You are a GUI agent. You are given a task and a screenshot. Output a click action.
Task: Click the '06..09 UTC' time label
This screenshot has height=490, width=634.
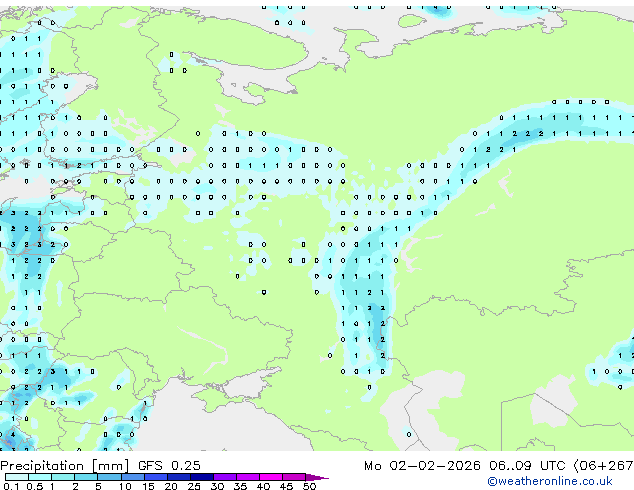pos(527,466)
